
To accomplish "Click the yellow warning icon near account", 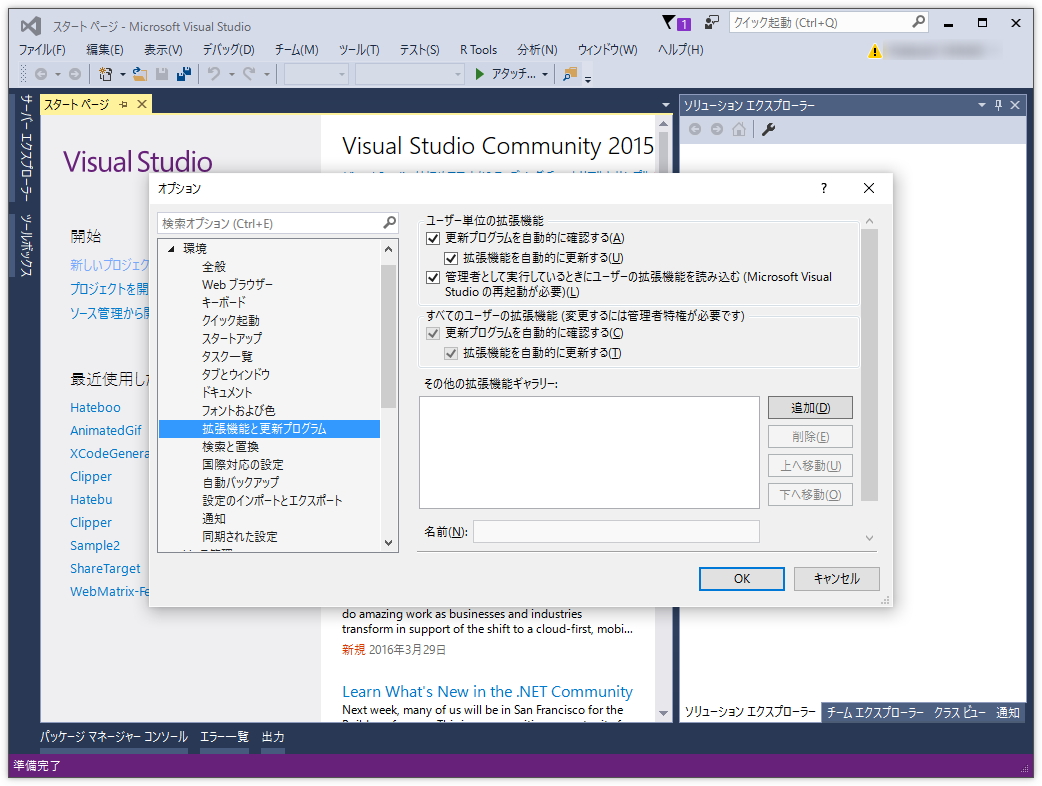I will (x=875, y=50).
